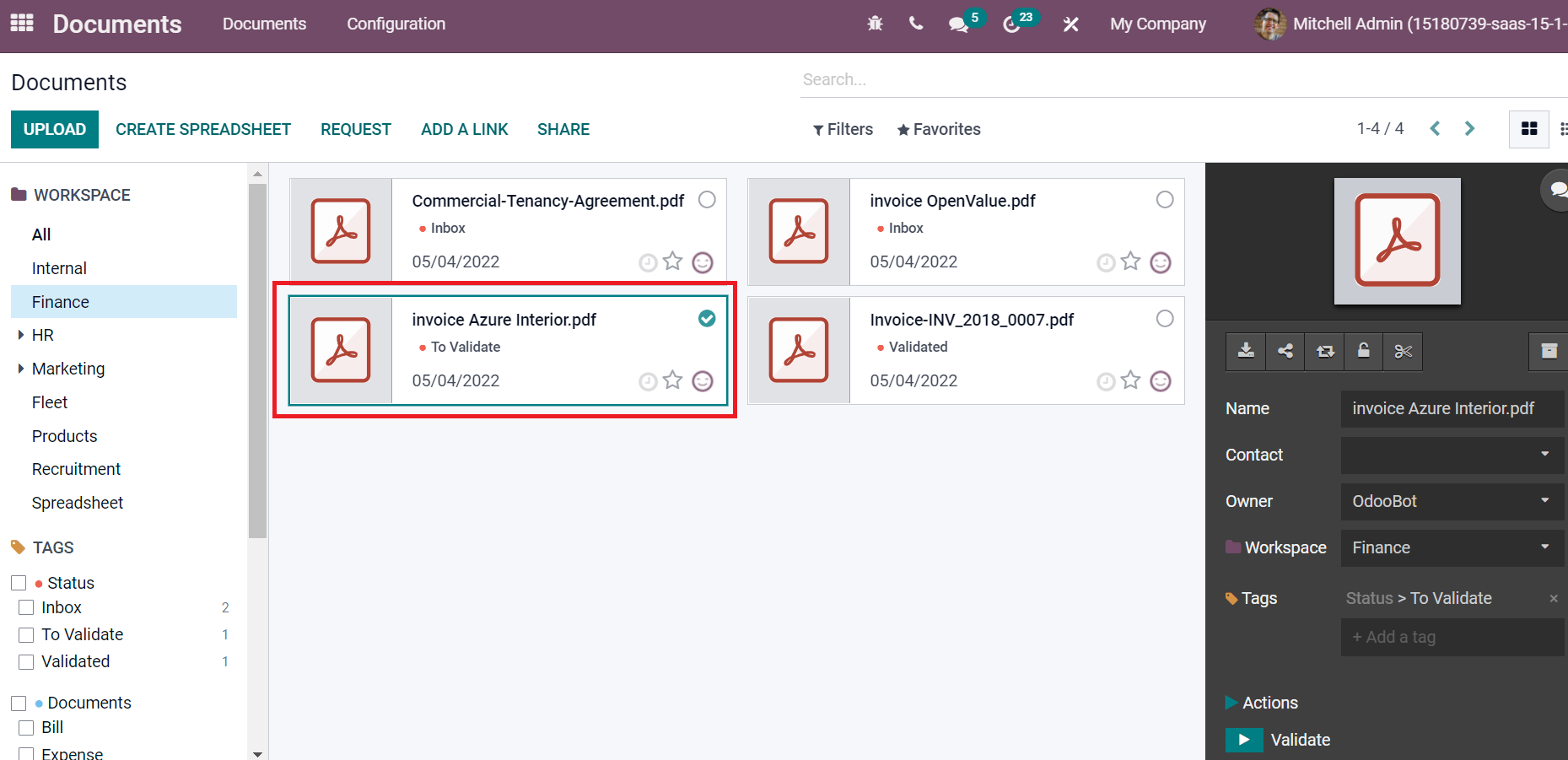Select invoice OpenValue.pdf radio circle
The image size is (1568, 760).
pyautogui.click(x=1165, y=200)
